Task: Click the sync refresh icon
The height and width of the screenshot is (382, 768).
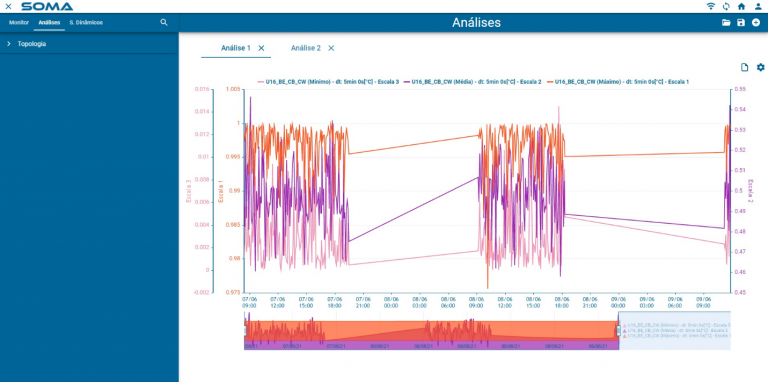Action: [x=726, y=6]
